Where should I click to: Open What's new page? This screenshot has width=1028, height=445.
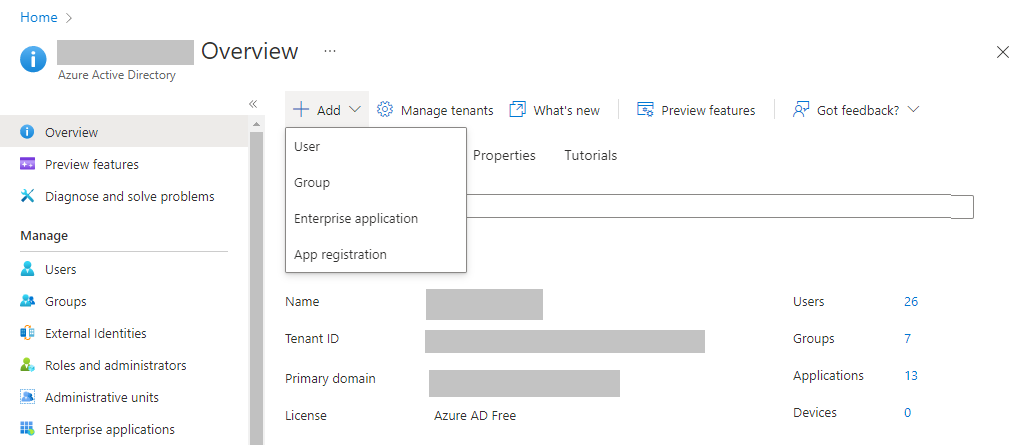[x=555, y=110]
